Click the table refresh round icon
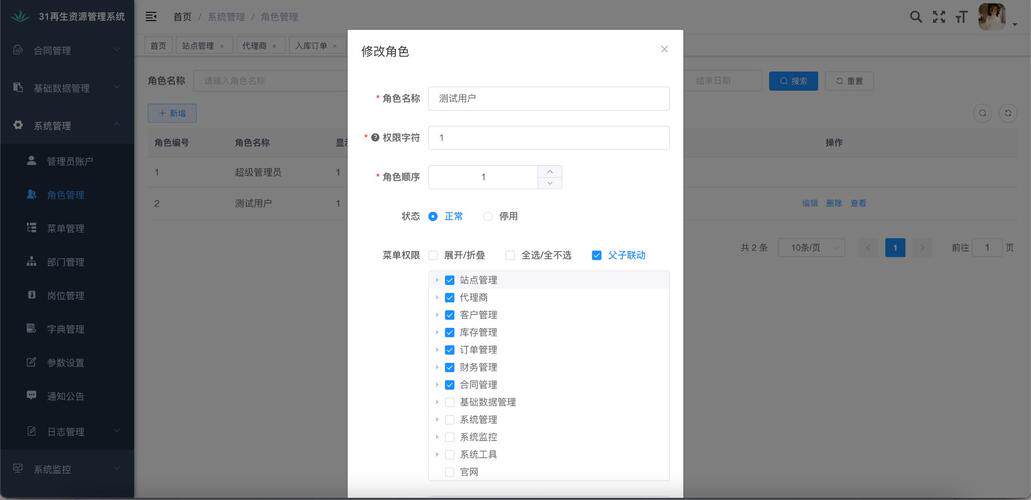The height and width of the screenshot is (500, 1031). coord(1008,113)
